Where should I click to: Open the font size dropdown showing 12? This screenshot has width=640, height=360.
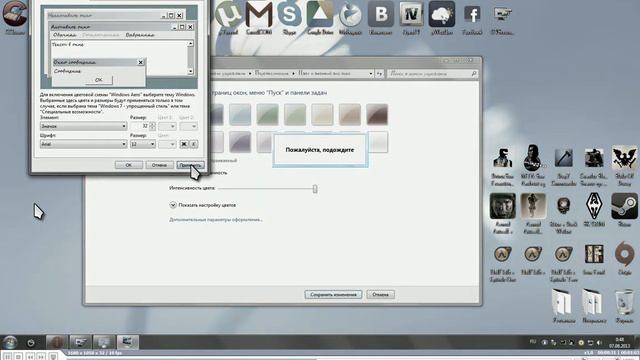click(x=143, y=144)
